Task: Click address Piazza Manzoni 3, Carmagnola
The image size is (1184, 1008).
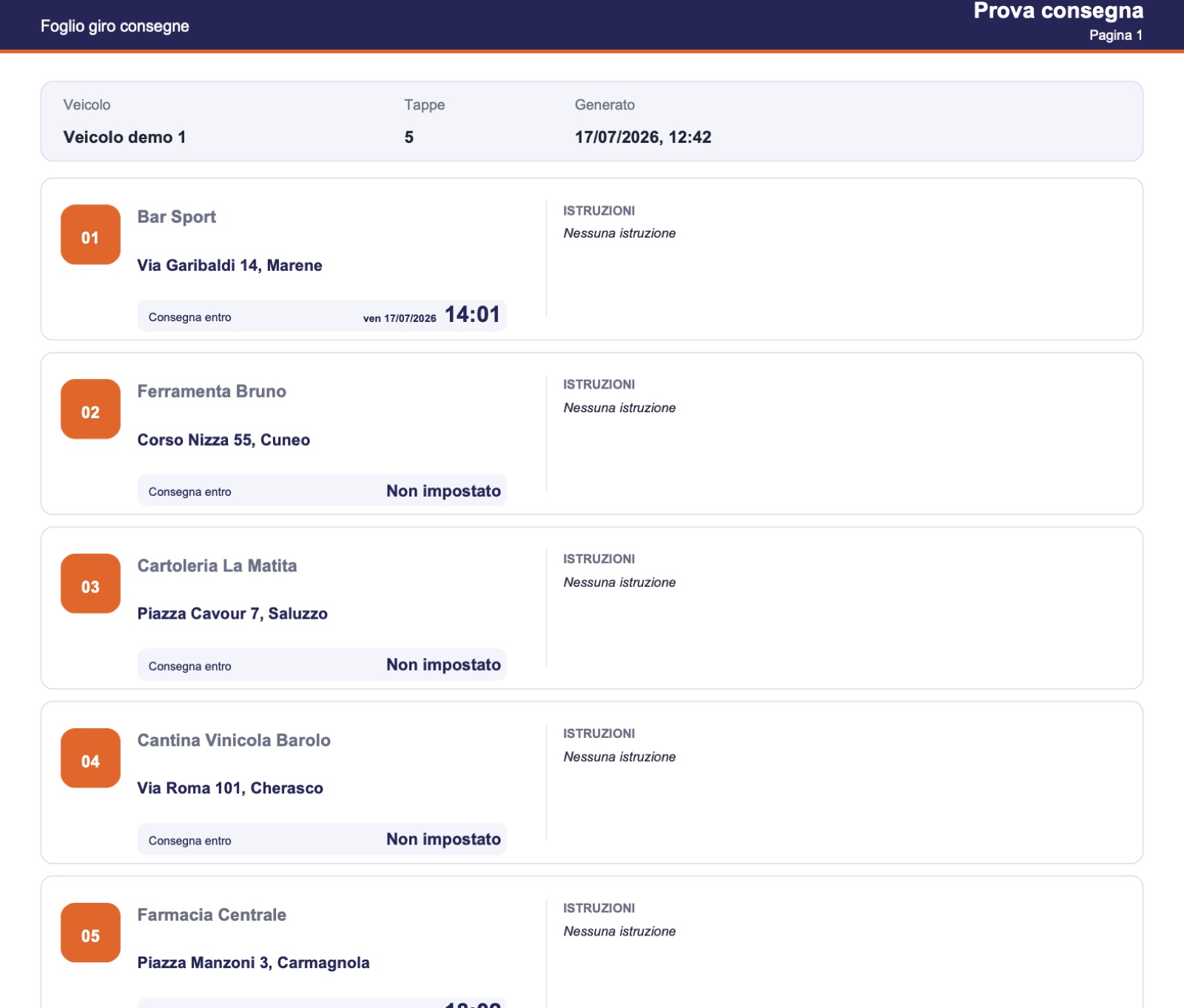Action: click(x=253, y=963)
